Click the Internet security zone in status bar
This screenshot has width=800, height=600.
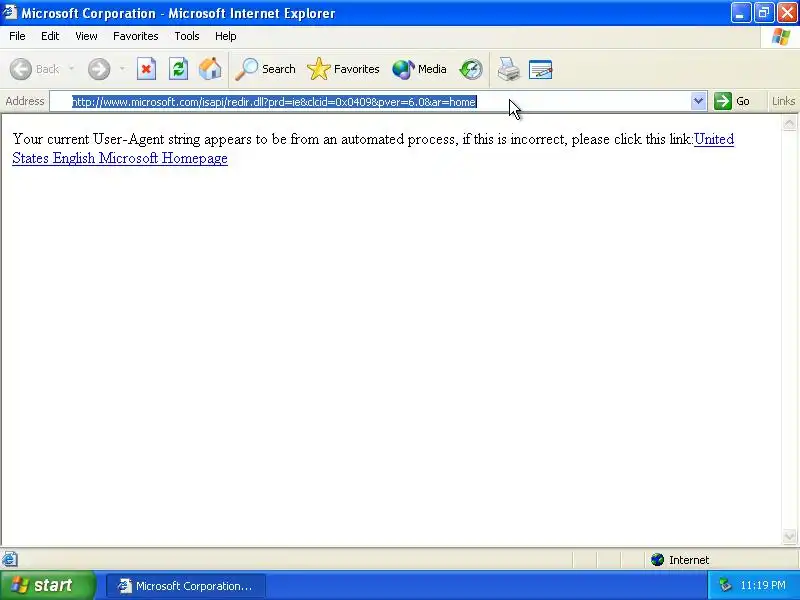(x=680, y=560)
